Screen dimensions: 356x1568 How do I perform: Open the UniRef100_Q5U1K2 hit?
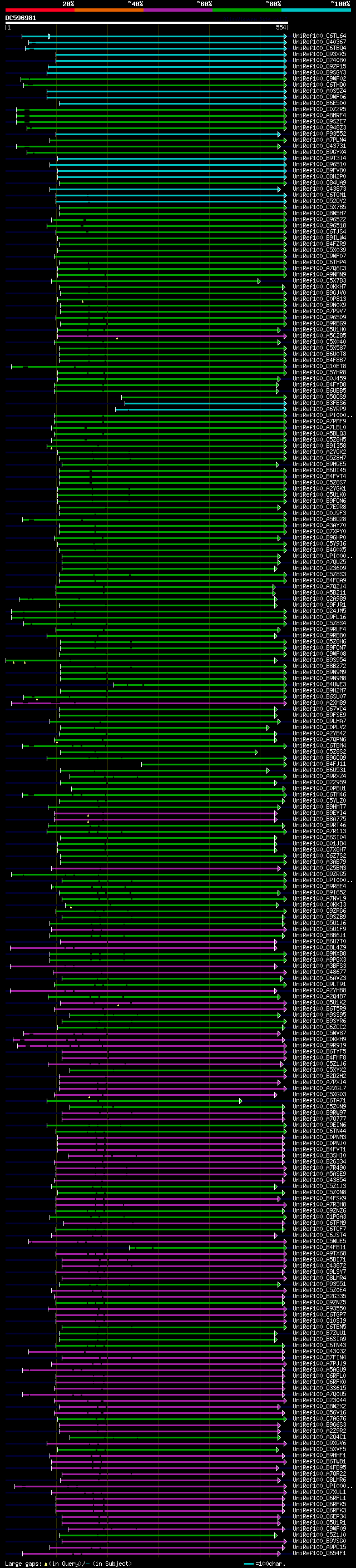coord(319,1002)
